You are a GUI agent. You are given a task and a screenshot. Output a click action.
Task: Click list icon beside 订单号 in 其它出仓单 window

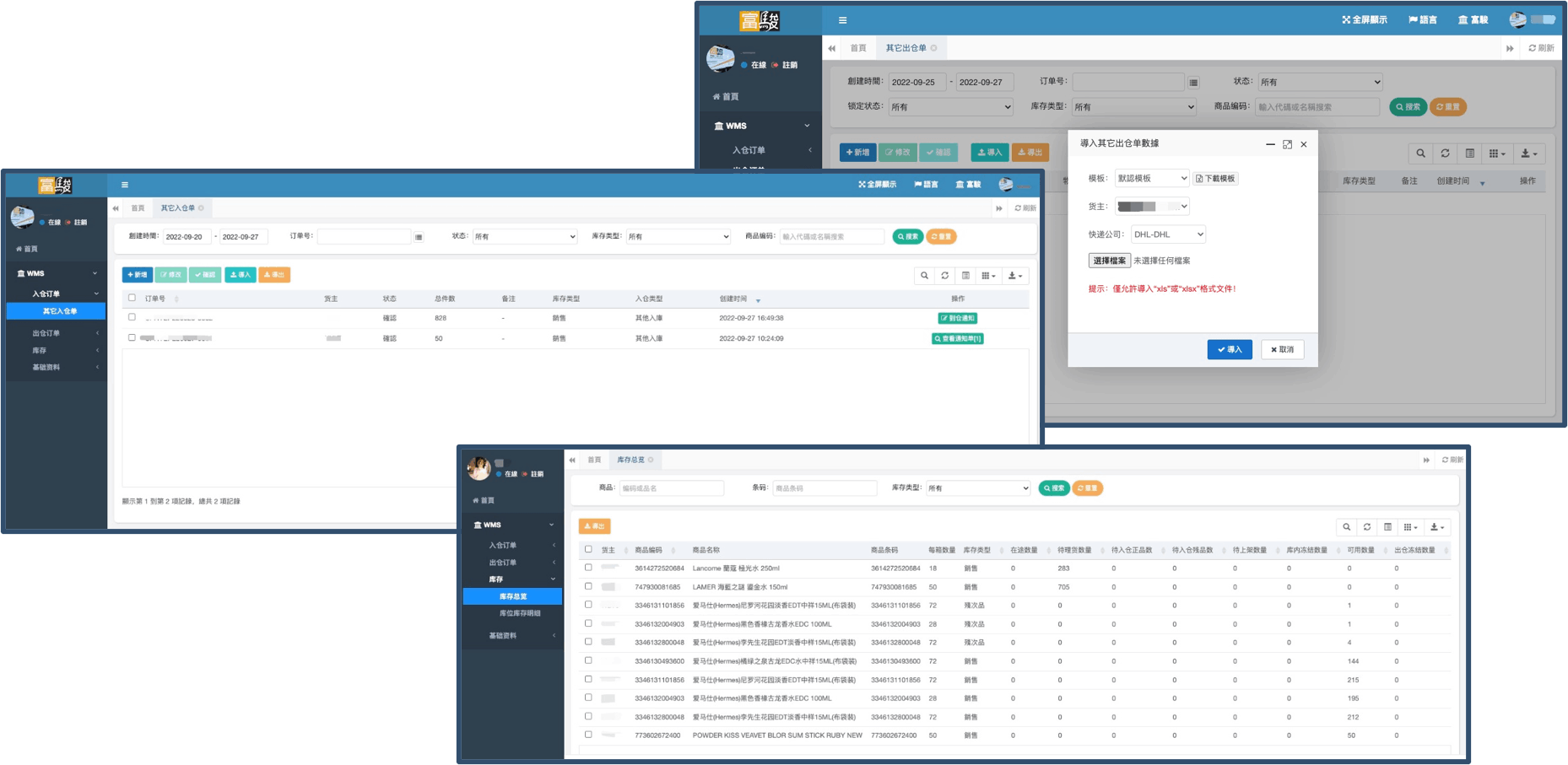coord(1193,83)
